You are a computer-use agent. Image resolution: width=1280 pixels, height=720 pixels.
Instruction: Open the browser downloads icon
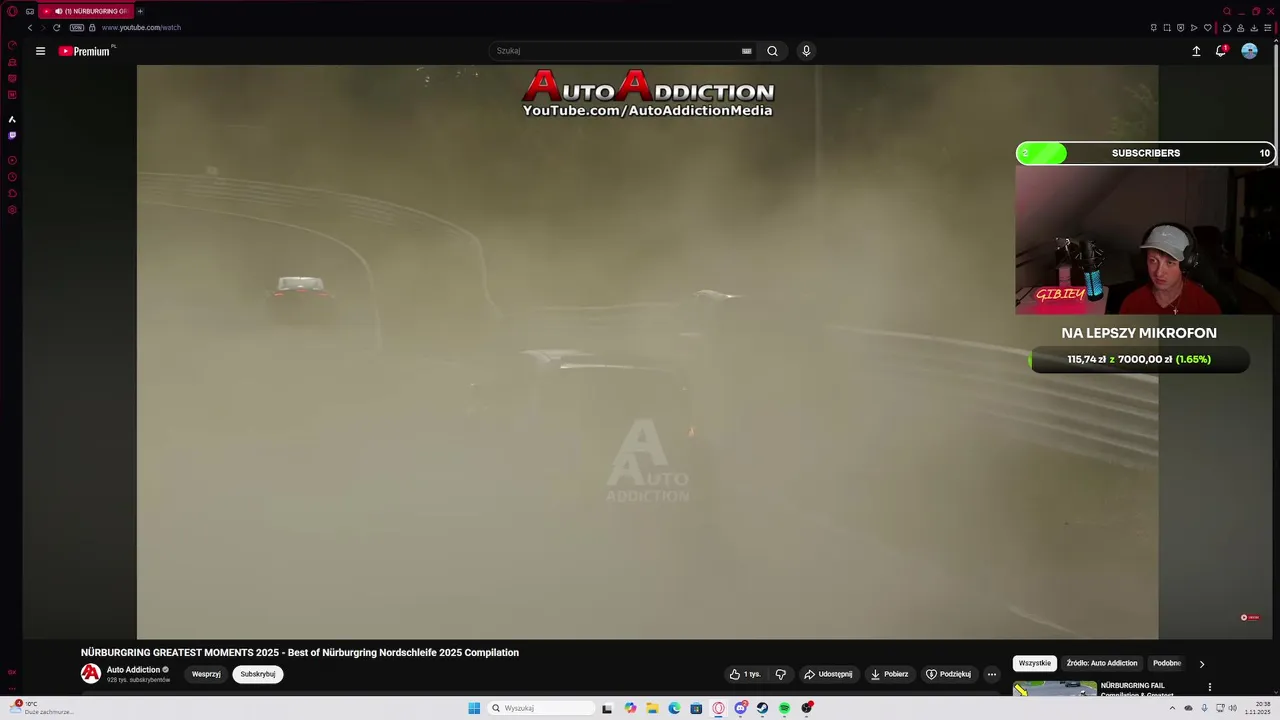coord(1254,28)
